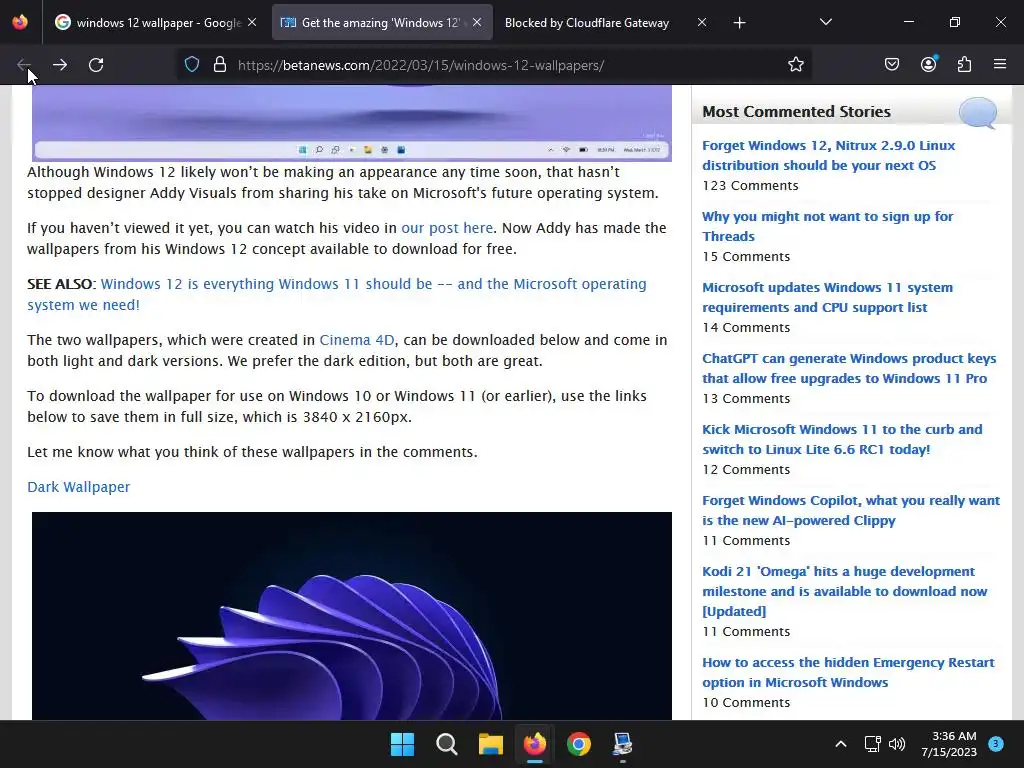Open the AI-powered Clippy story
The height and width of the screenshot is (768, 1024).
[x=851, y=511]
